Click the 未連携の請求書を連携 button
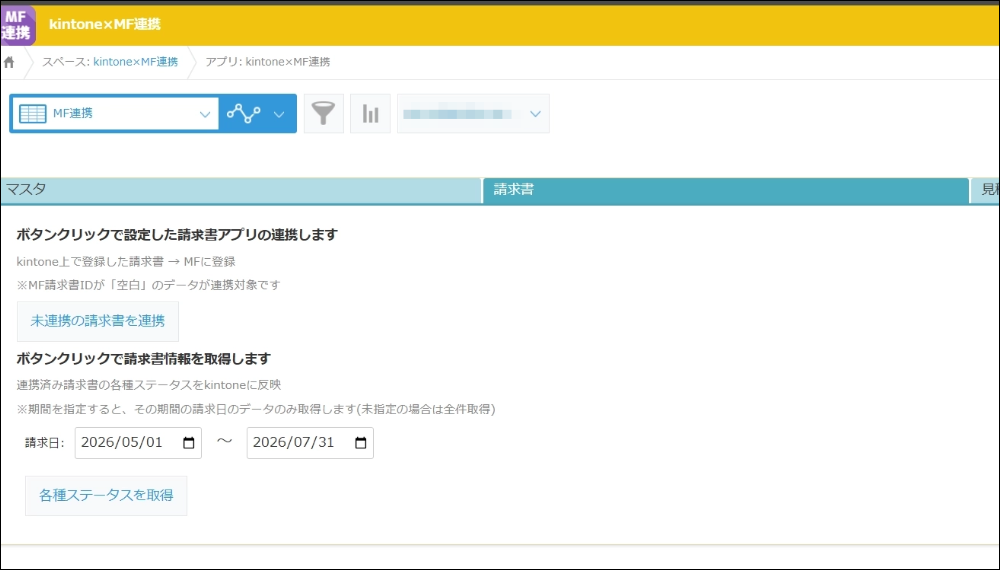1000x570 pixels. coord(98,321)
